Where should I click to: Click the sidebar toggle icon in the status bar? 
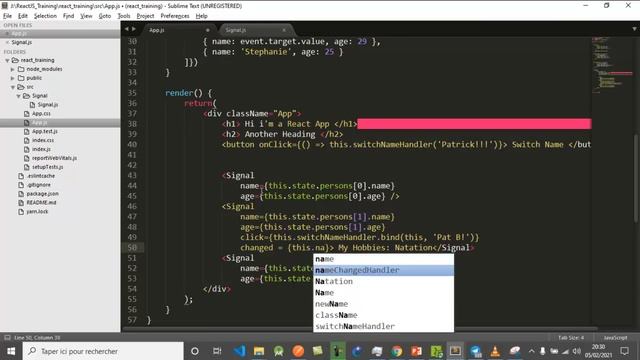point(7,338)
